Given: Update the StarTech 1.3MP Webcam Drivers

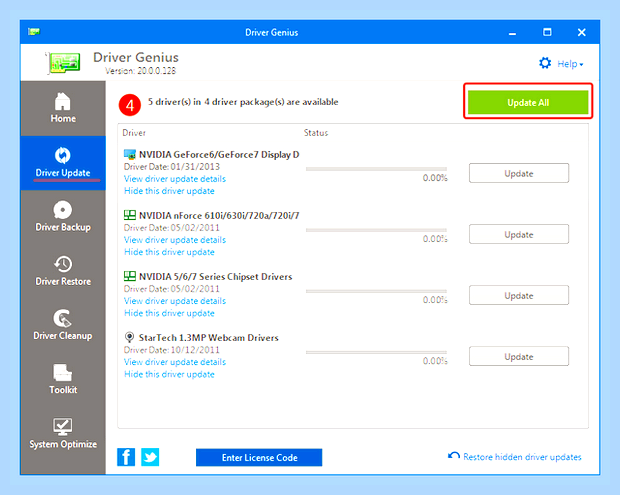Looking at the screenshot, I should pos(519,356).
